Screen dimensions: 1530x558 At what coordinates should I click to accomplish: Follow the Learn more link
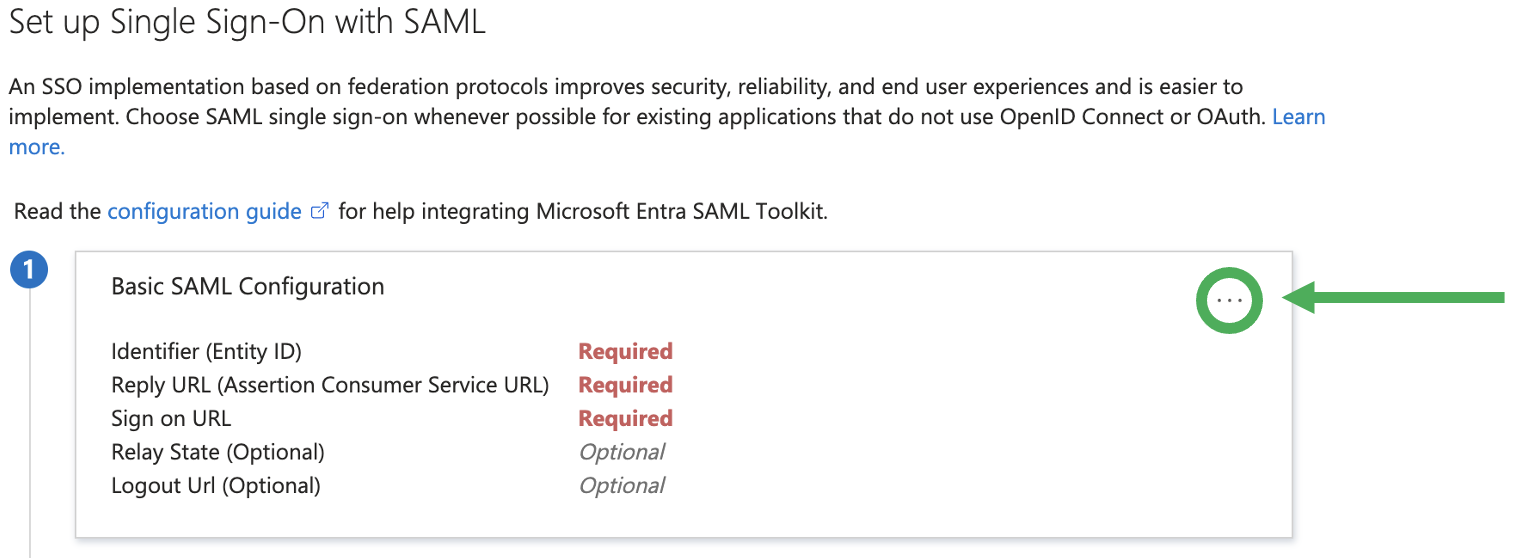(1298, 117)
